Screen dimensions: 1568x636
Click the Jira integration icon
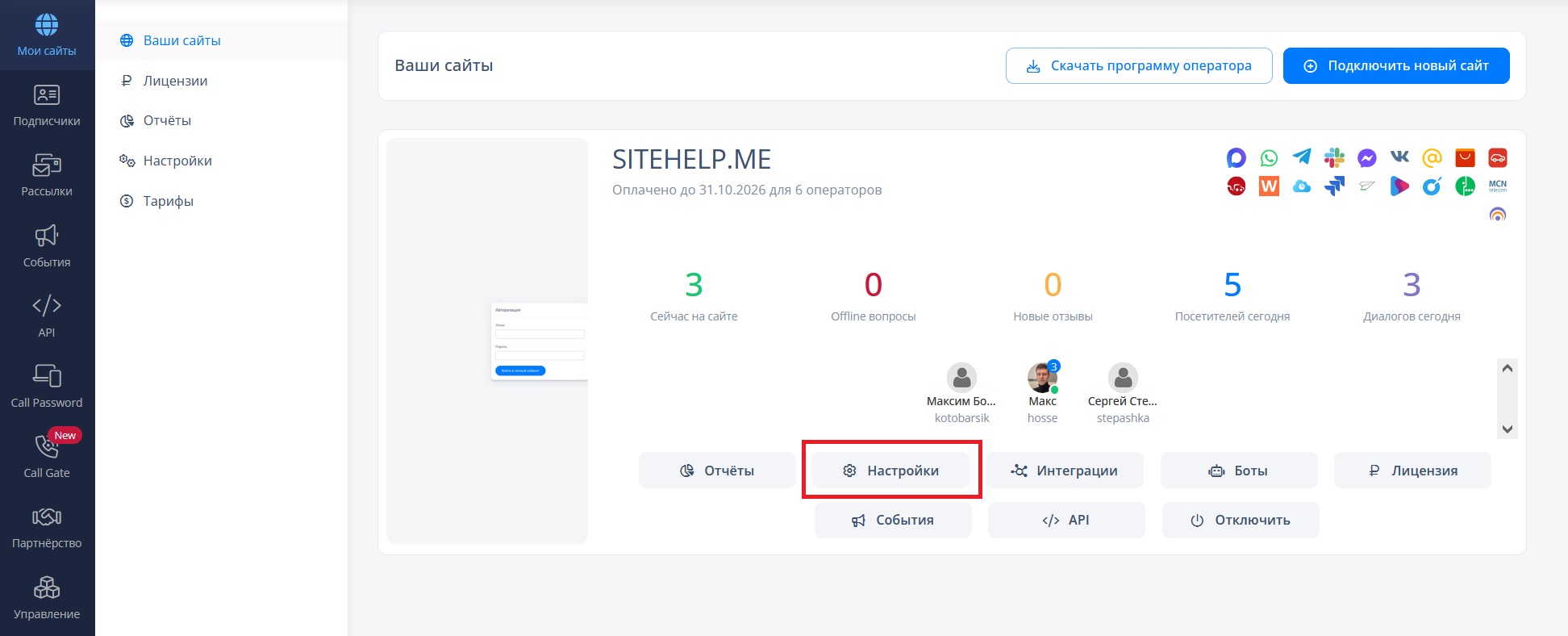coord(1334,186)
